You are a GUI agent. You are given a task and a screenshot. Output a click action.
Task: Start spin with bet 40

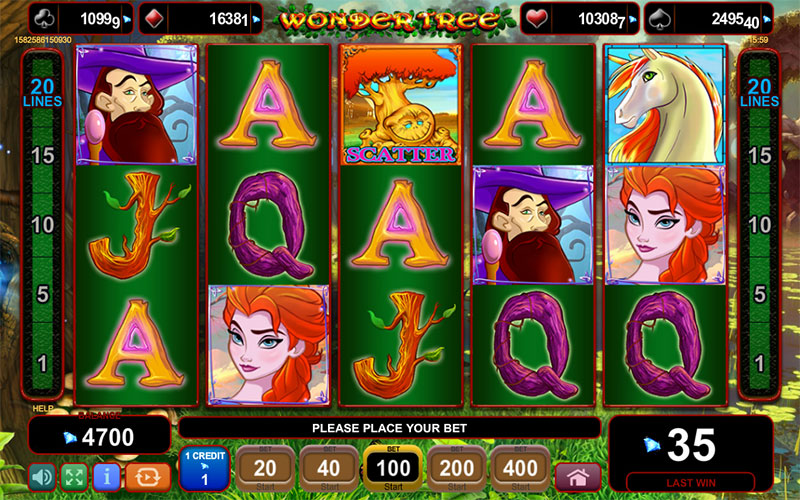(x=328, y=468)
